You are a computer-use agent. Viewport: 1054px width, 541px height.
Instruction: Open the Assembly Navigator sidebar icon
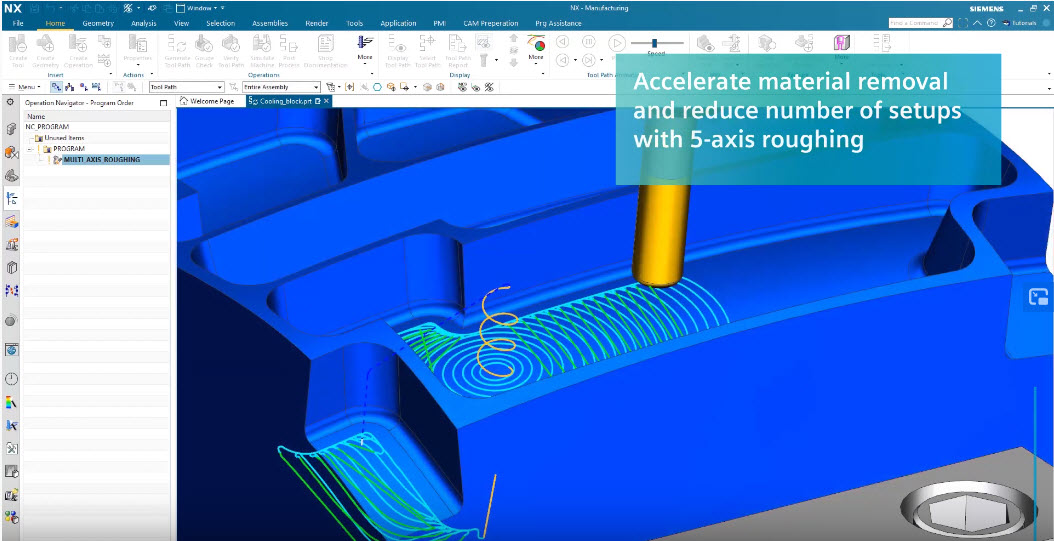(11, 130)
